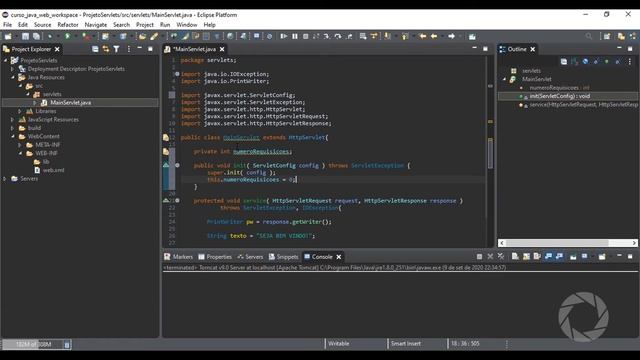Toggle Pin Console icon
The height and width of the screenshot is (360, 640).
[573, 257]
